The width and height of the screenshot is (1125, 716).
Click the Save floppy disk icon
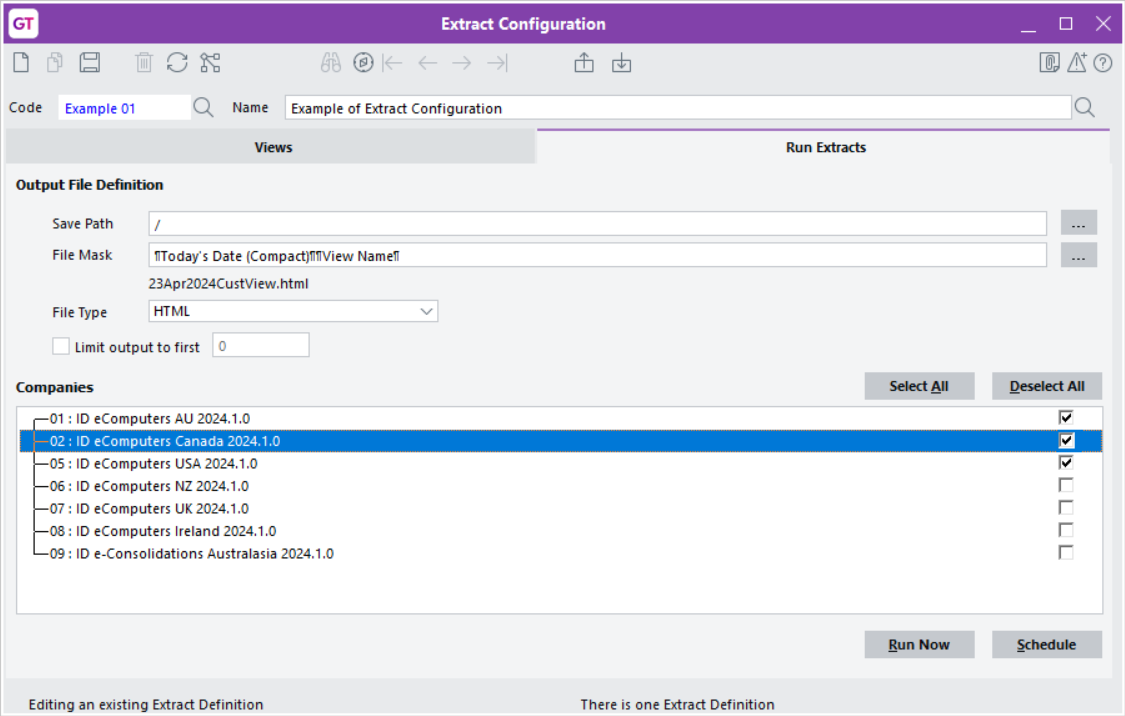90,63
